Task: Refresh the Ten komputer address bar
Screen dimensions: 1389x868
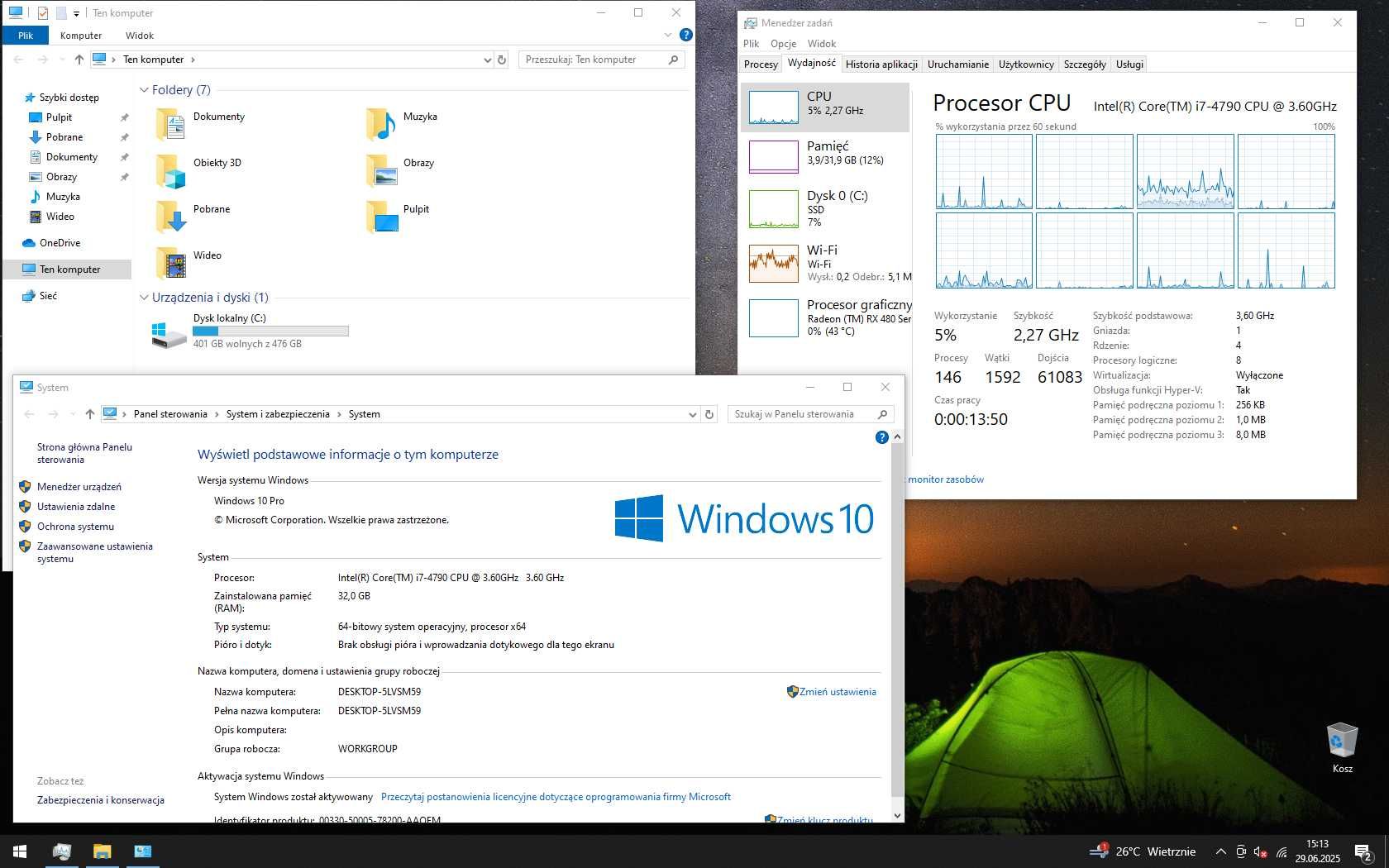Action: tap(501, 60)
